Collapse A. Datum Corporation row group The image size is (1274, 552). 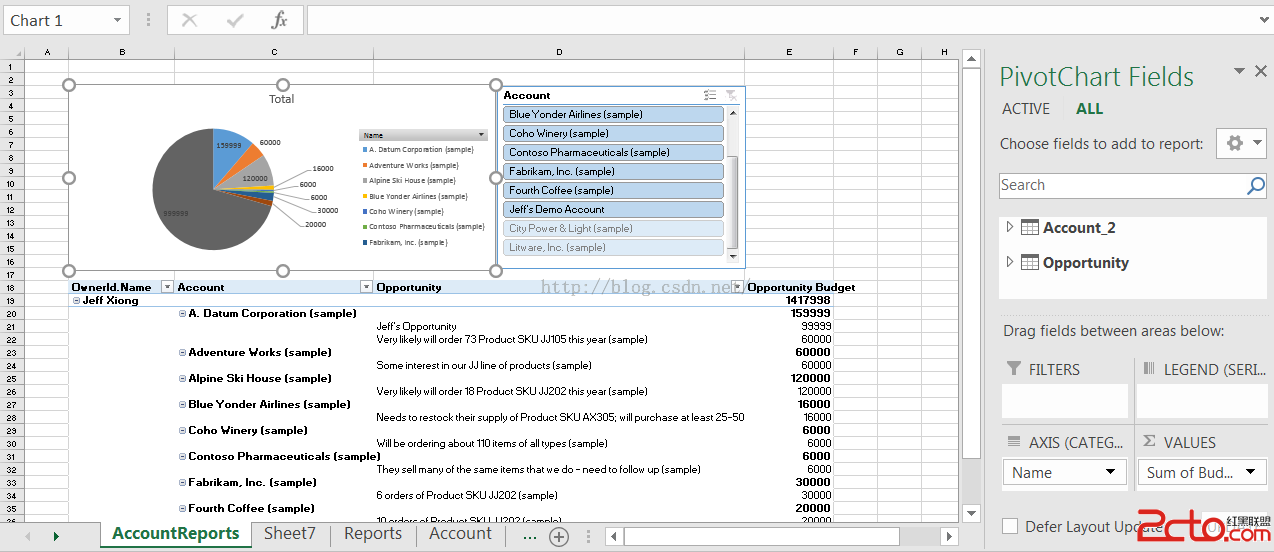pos(182,313)
